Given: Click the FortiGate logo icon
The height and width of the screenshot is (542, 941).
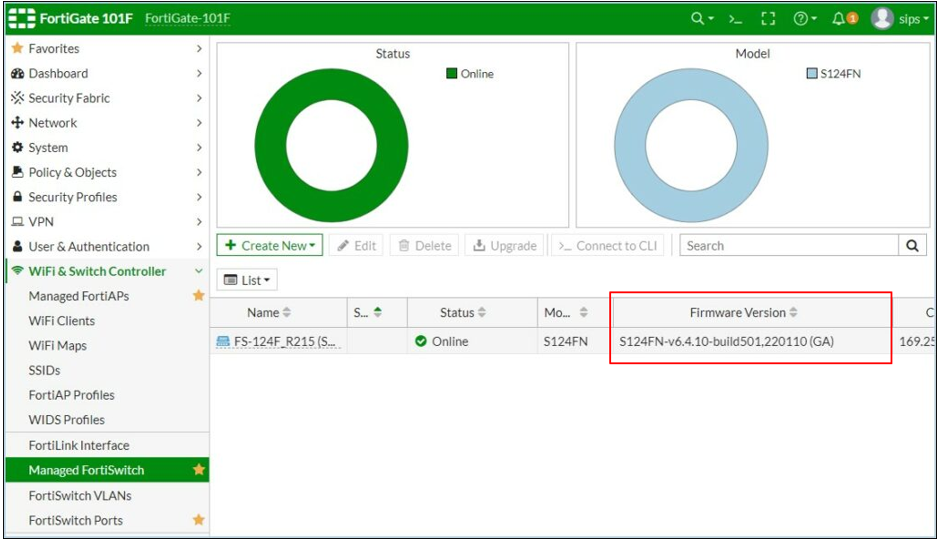Looking at the screenshot, I should point(22,19).
